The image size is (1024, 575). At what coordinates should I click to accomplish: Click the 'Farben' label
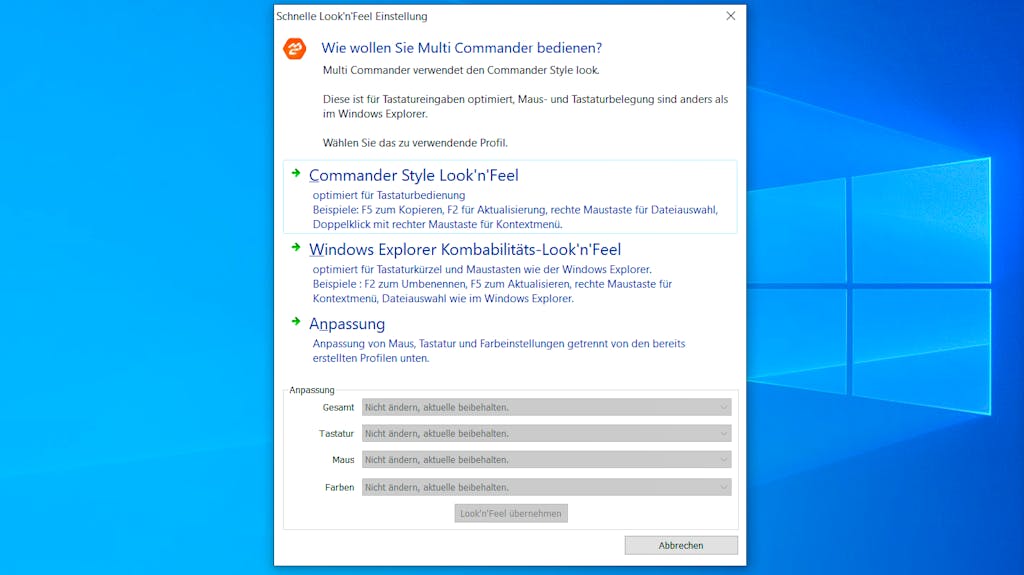[340, 487]
